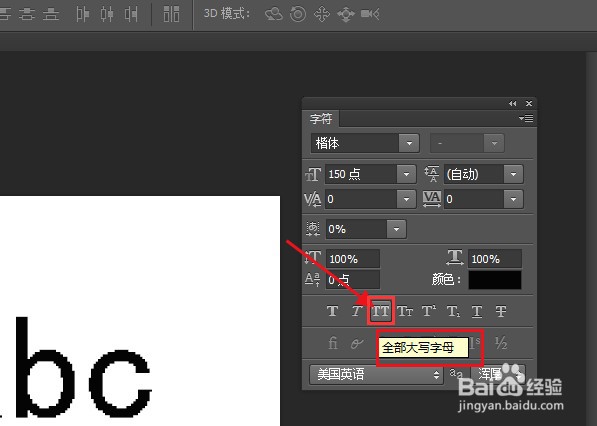The width and height of the screenshot is (597, 426).
Task: Click the tracking VA icon
Action: coord(432,199)
